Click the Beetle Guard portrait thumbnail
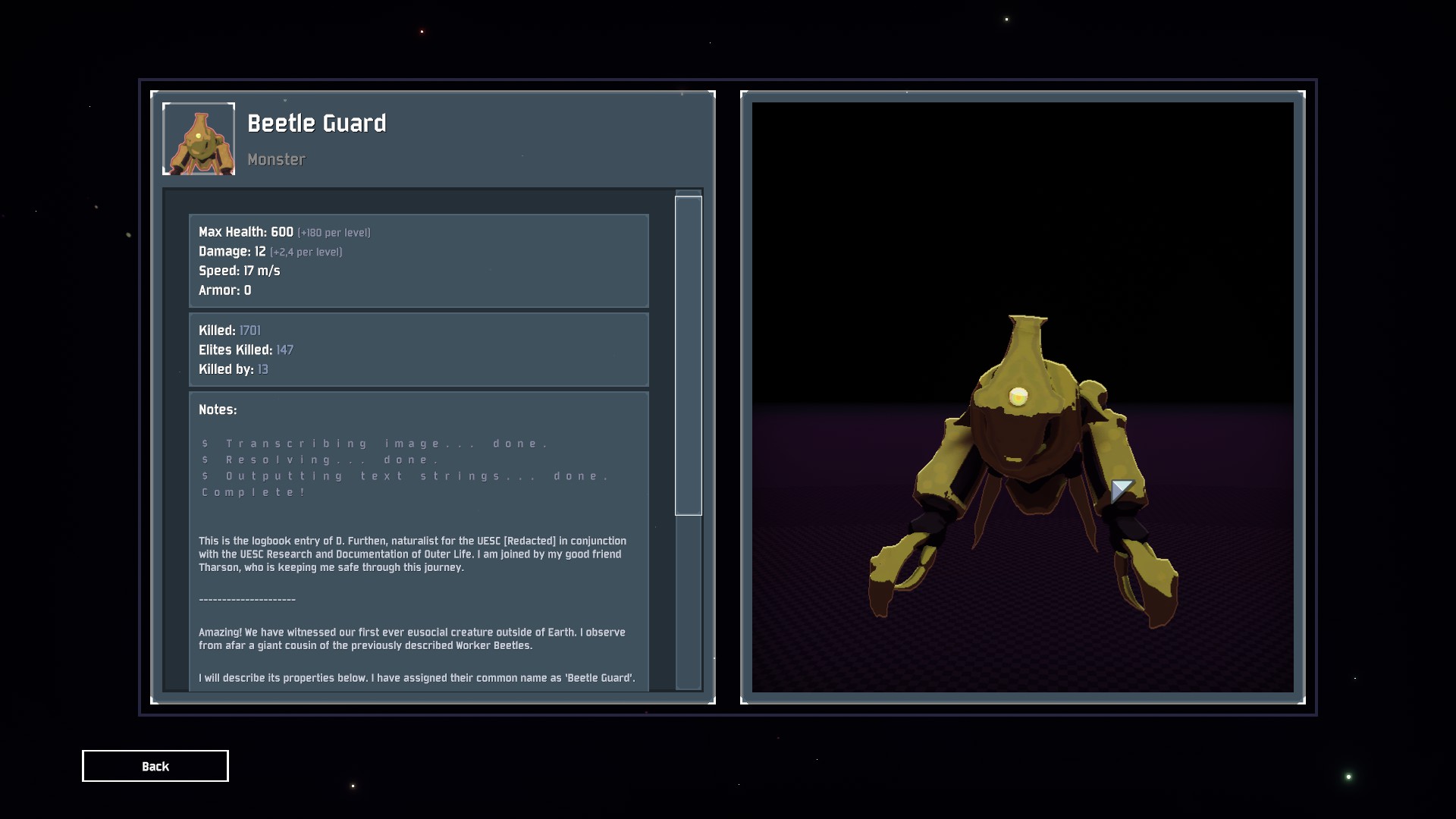 click(199, 139)
